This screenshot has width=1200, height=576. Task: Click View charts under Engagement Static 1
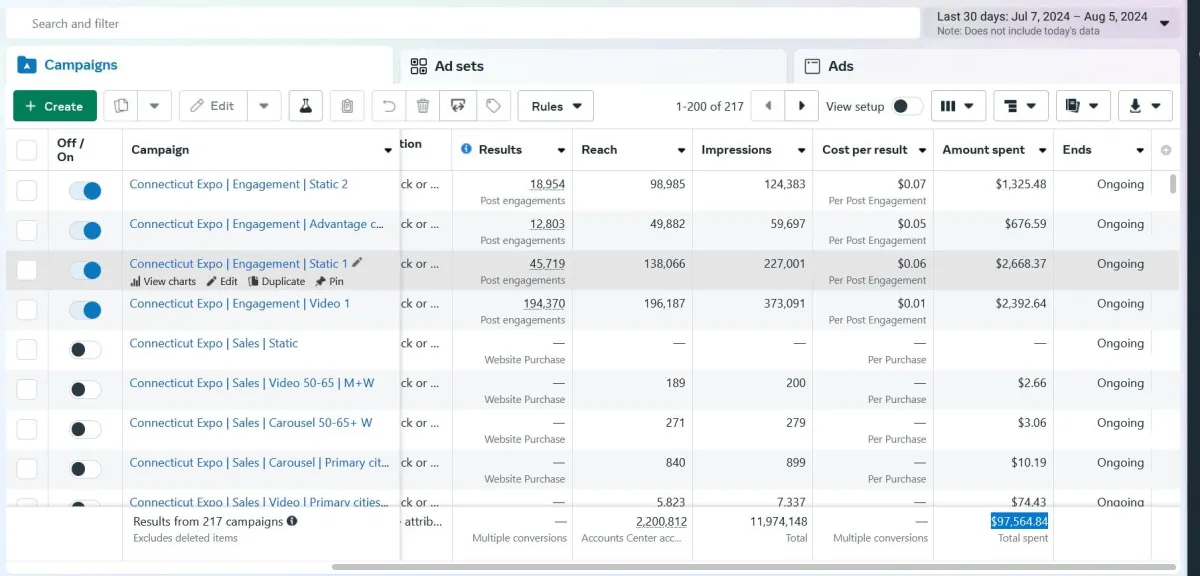pos(163,281)
